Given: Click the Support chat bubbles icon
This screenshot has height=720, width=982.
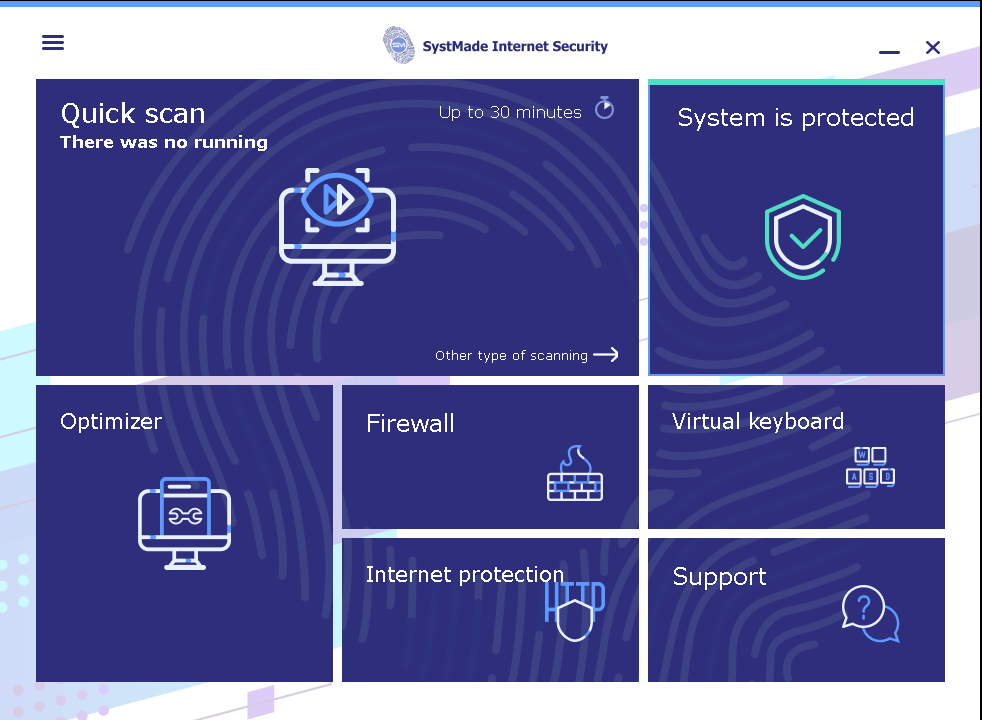Looking at the screenshot, I should tap(870, 613).
